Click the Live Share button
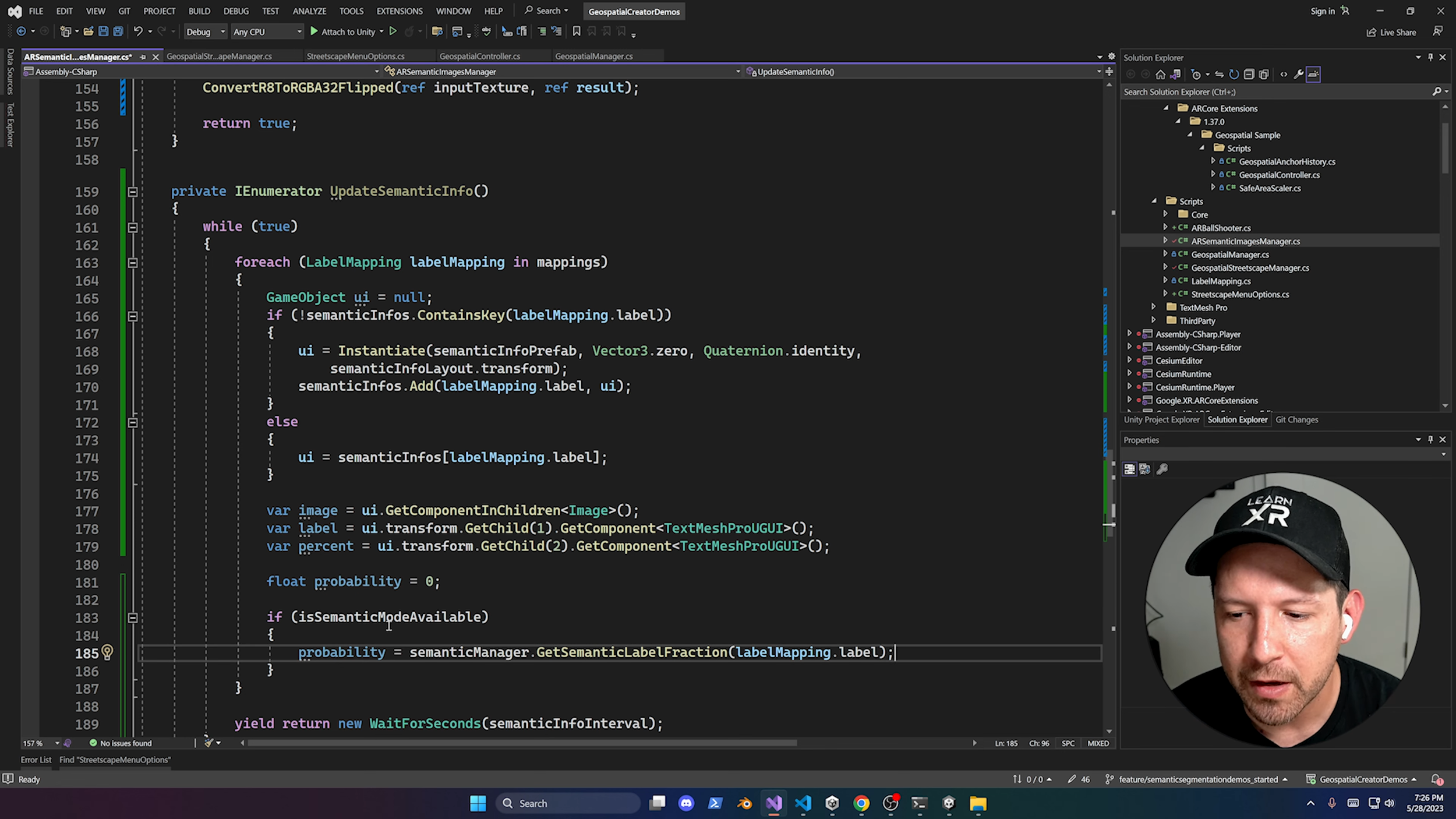Screen dimensions: 1456x819 click(x=1391, y=33)
